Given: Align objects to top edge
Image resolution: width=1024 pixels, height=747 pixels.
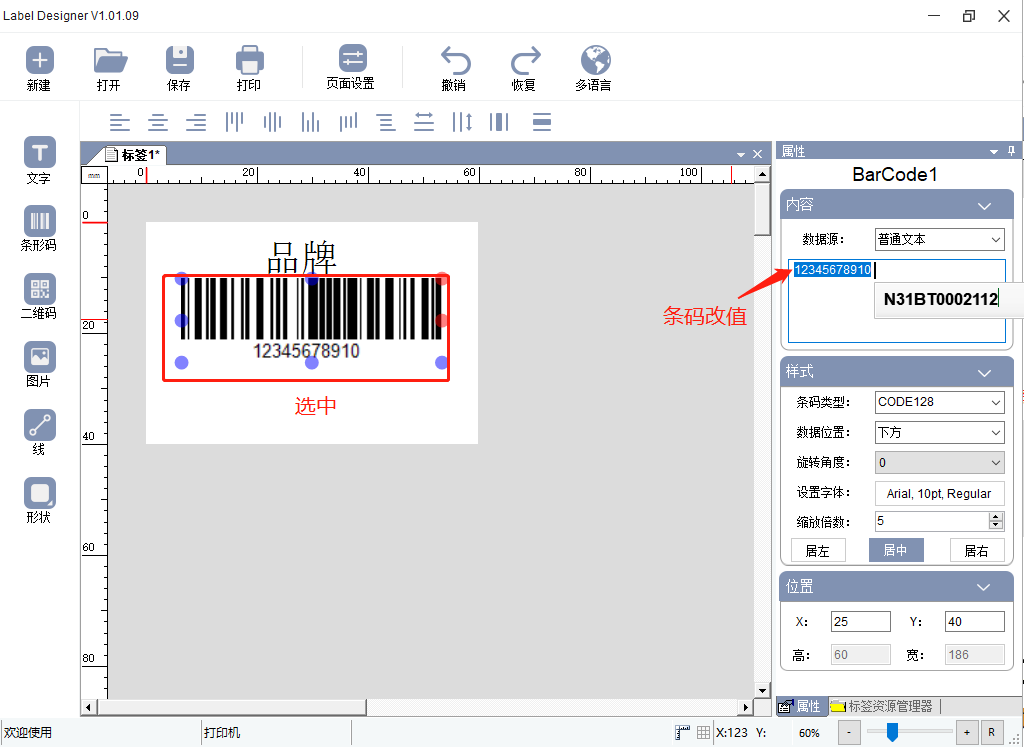Looking at the screenshot, I should pos(234,122).
